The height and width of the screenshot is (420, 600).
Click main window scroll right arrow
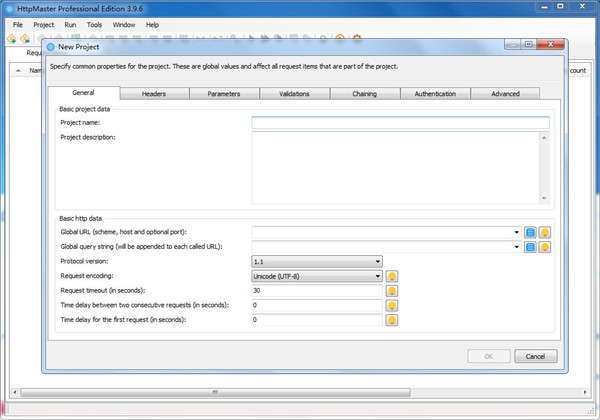pos(585,392)
